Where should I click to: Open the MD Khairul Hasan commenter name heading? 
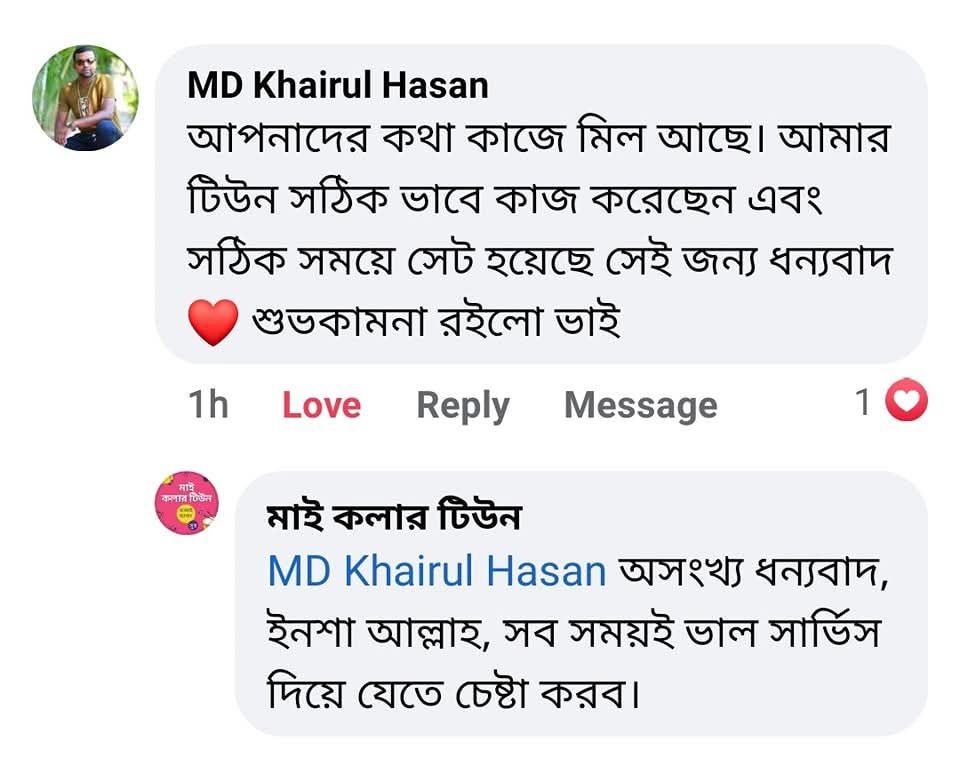[338, 86]
